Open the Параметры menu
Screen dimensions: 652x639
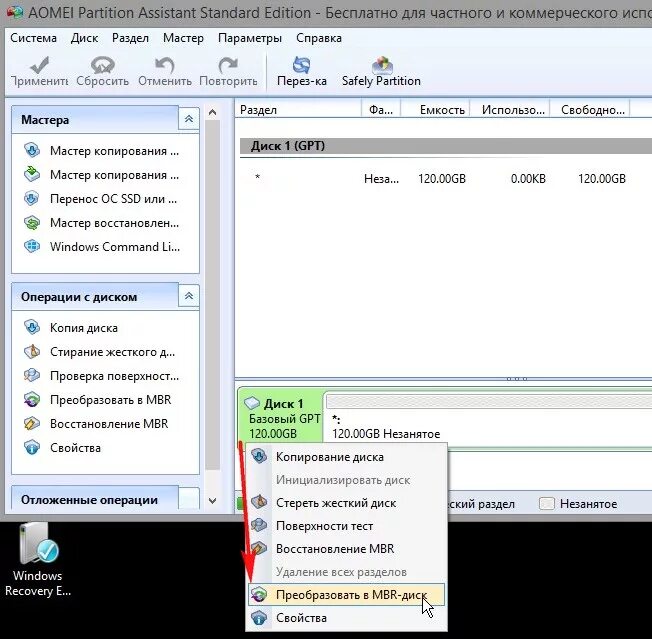tap(250, 38)
